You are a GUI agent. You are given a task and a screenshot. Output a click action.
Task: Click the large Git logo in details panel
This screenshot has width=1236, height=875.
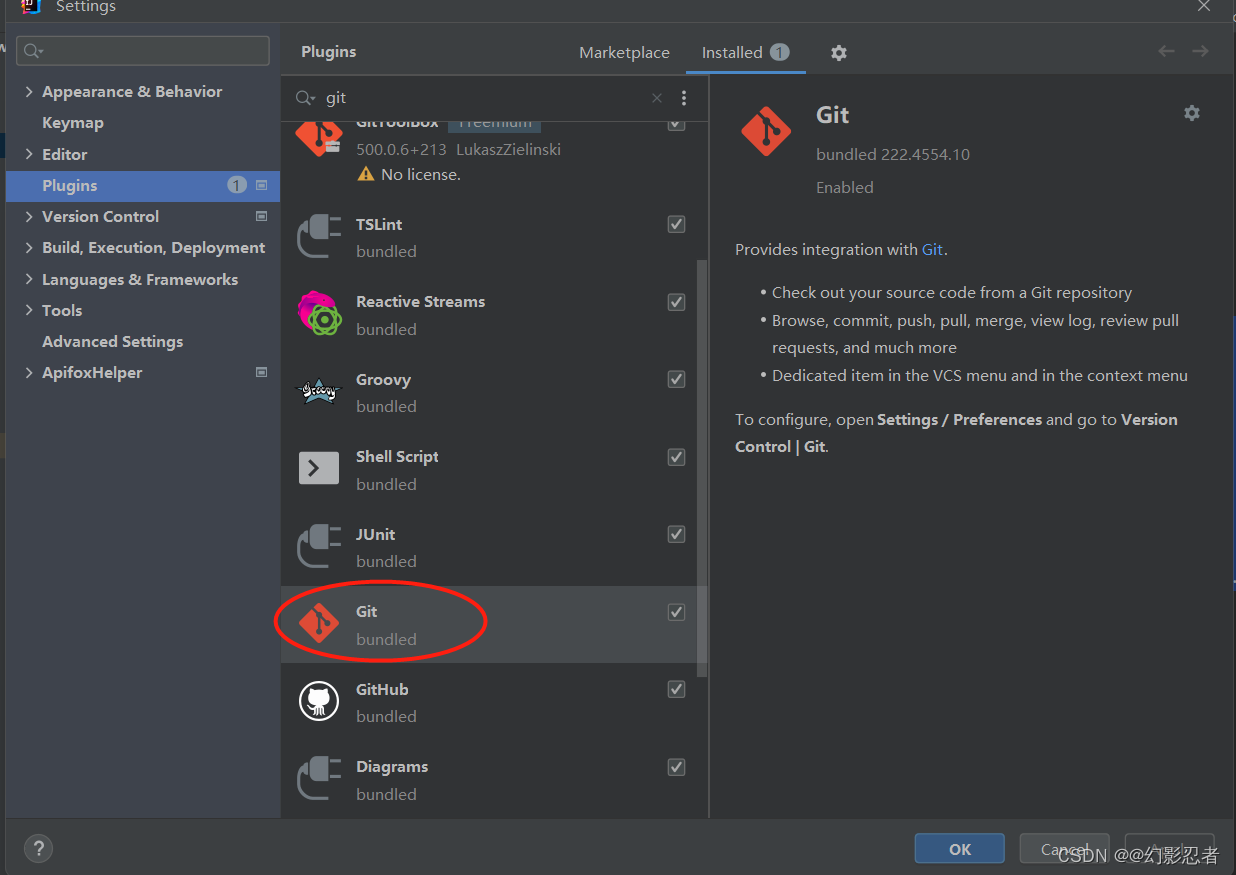pos(766,131)
